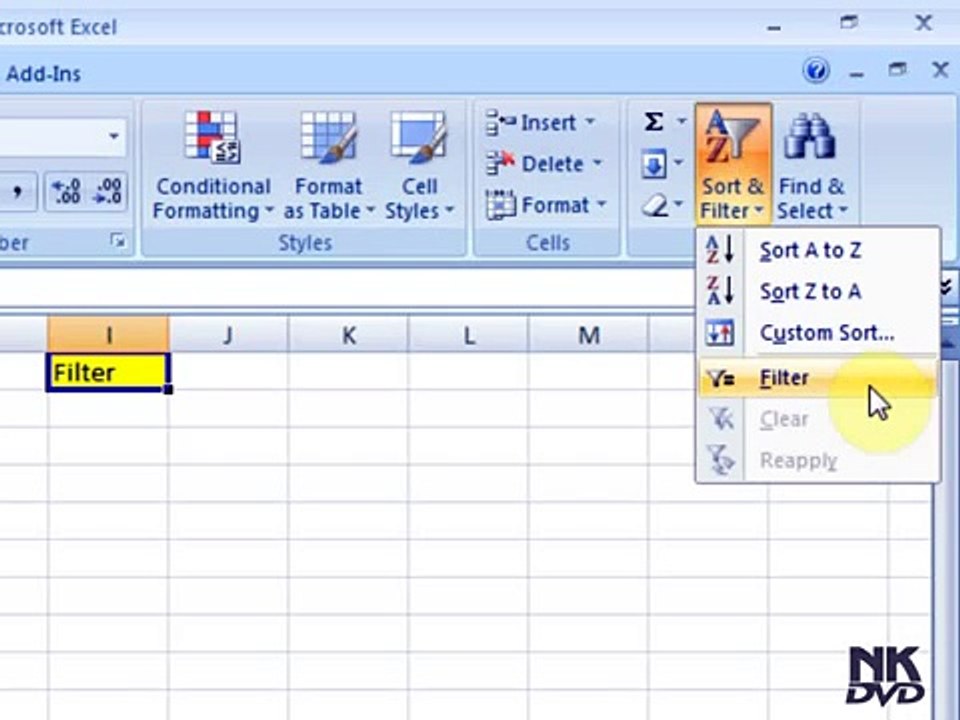Open Format as Table gallery
Viewport: 960px width, 720px height.
pos(328,165)
